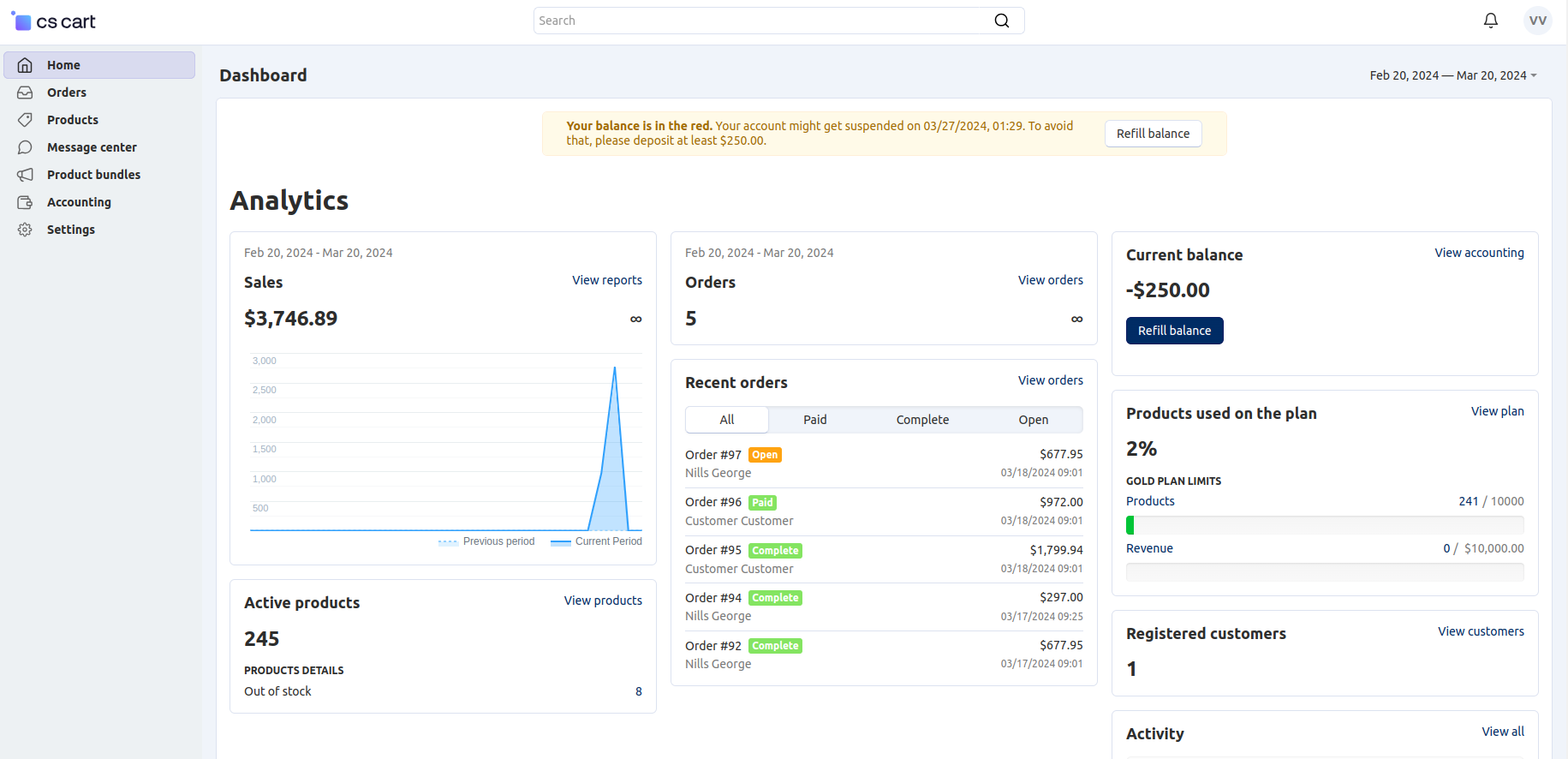This screenshot has height=759, width=1568.
Task: Click the Current Period legend entry
Action: [x=597, y=541]
